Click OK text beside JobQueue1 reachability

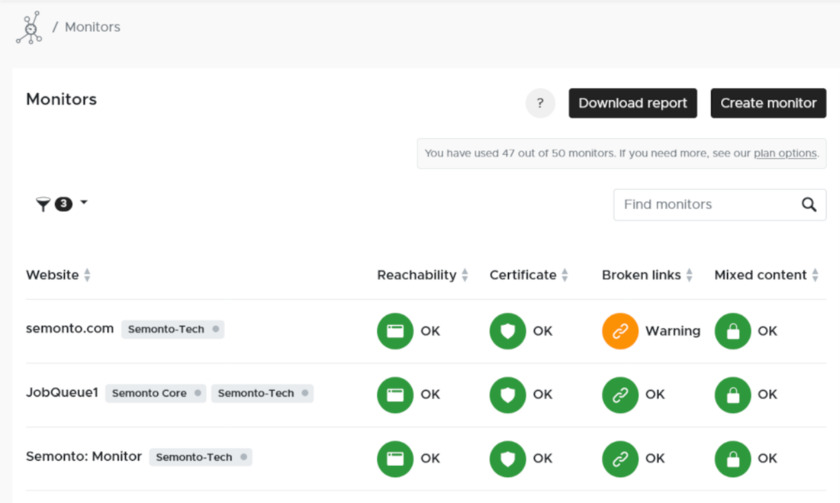pos(430,395)
